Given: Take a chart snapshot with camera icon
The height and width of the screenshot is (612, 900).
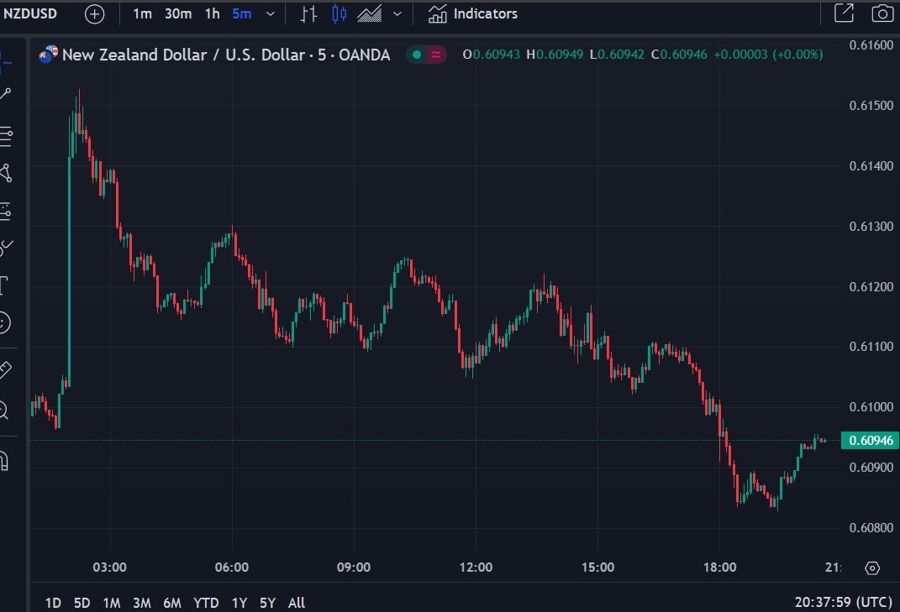Looking at the screenshot, I should point(881,14).
